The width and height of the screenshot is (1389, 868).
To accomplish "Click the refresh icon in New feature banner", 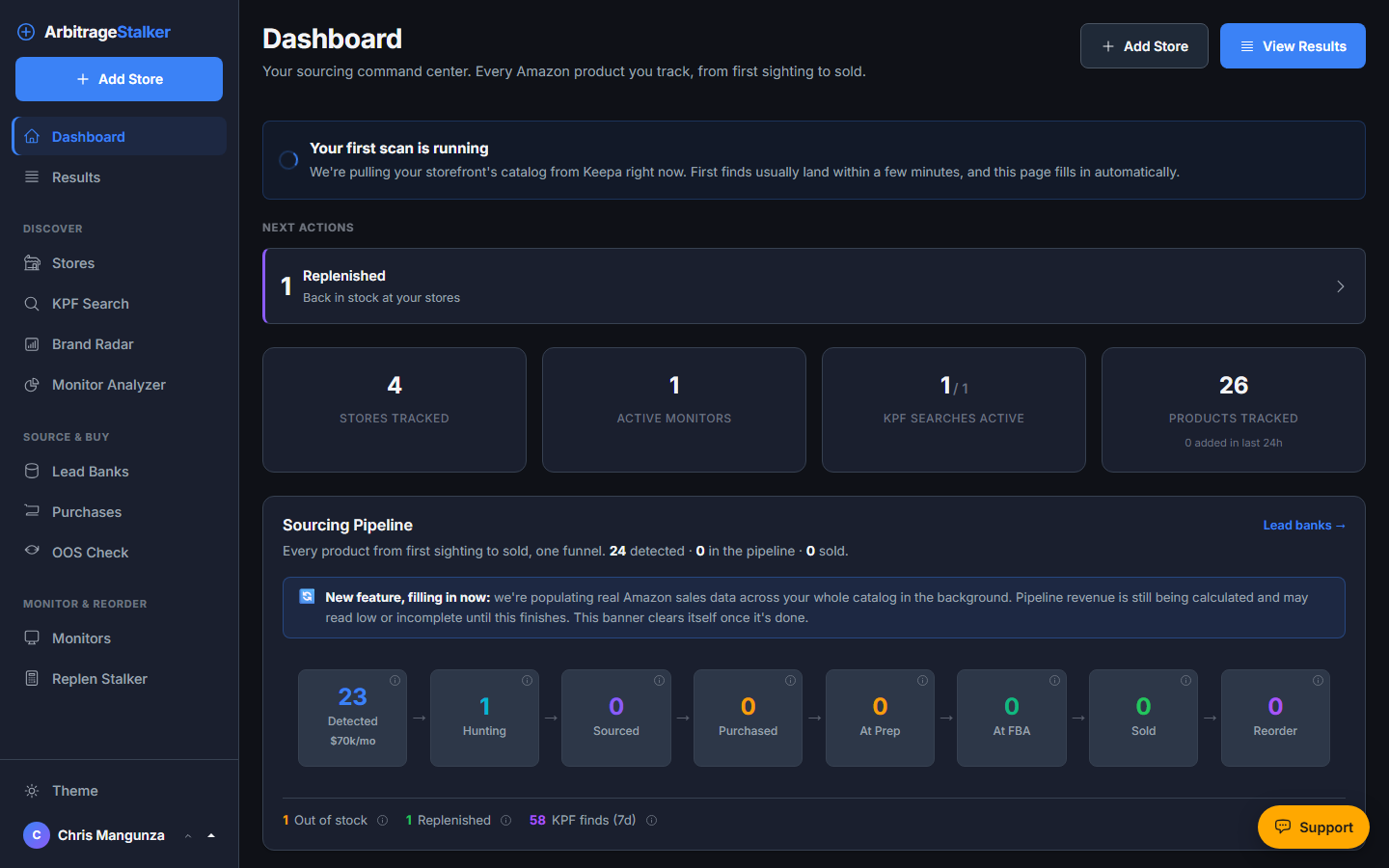I will (307, 596).
